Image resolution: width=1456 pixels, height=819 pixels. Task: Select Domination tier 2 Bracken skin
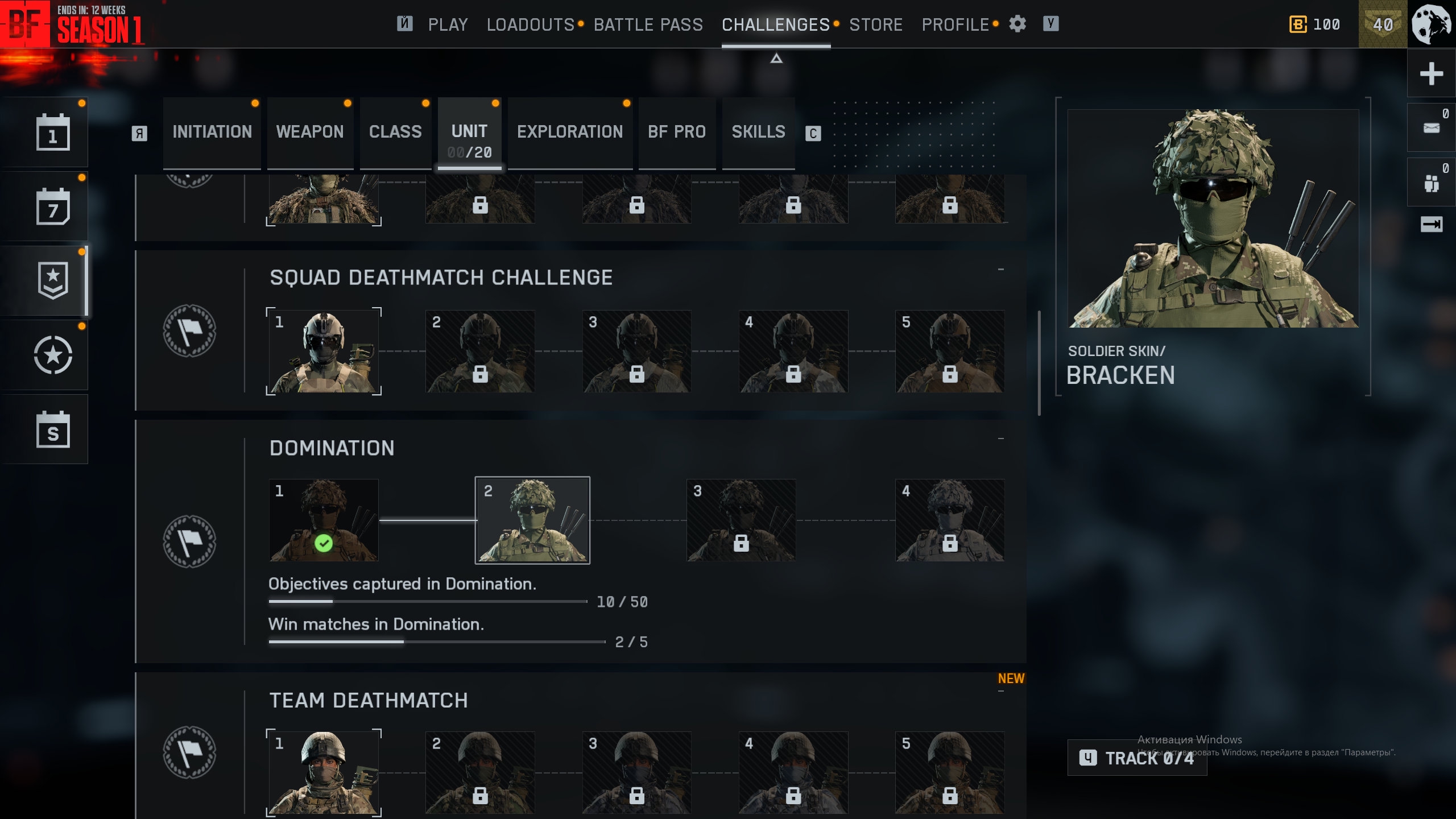click(x=532, y=520)
